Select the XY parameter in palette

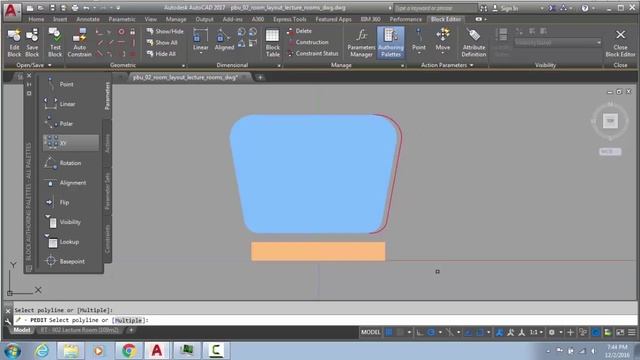[x=71, y=143]
